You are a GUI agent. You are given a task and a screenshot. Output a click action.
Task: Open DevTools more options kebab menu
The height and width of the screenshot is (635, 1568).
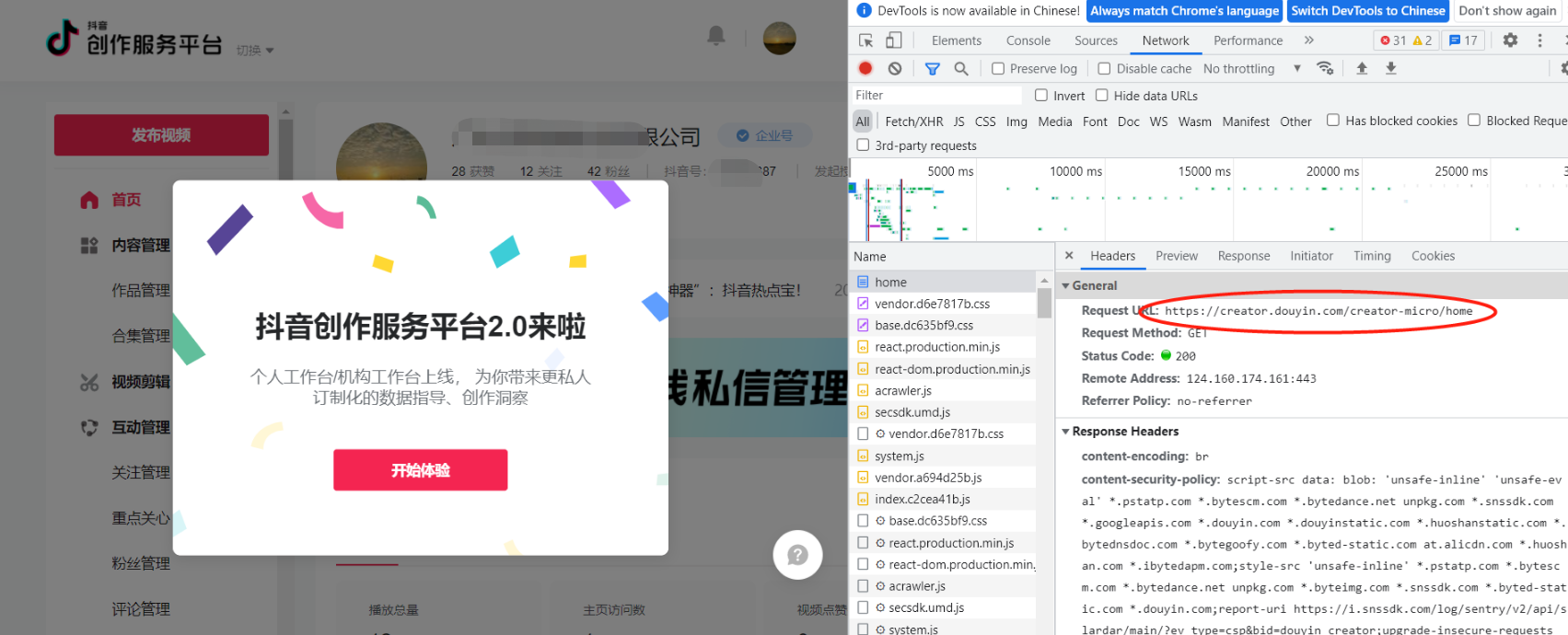[1539, 40]
